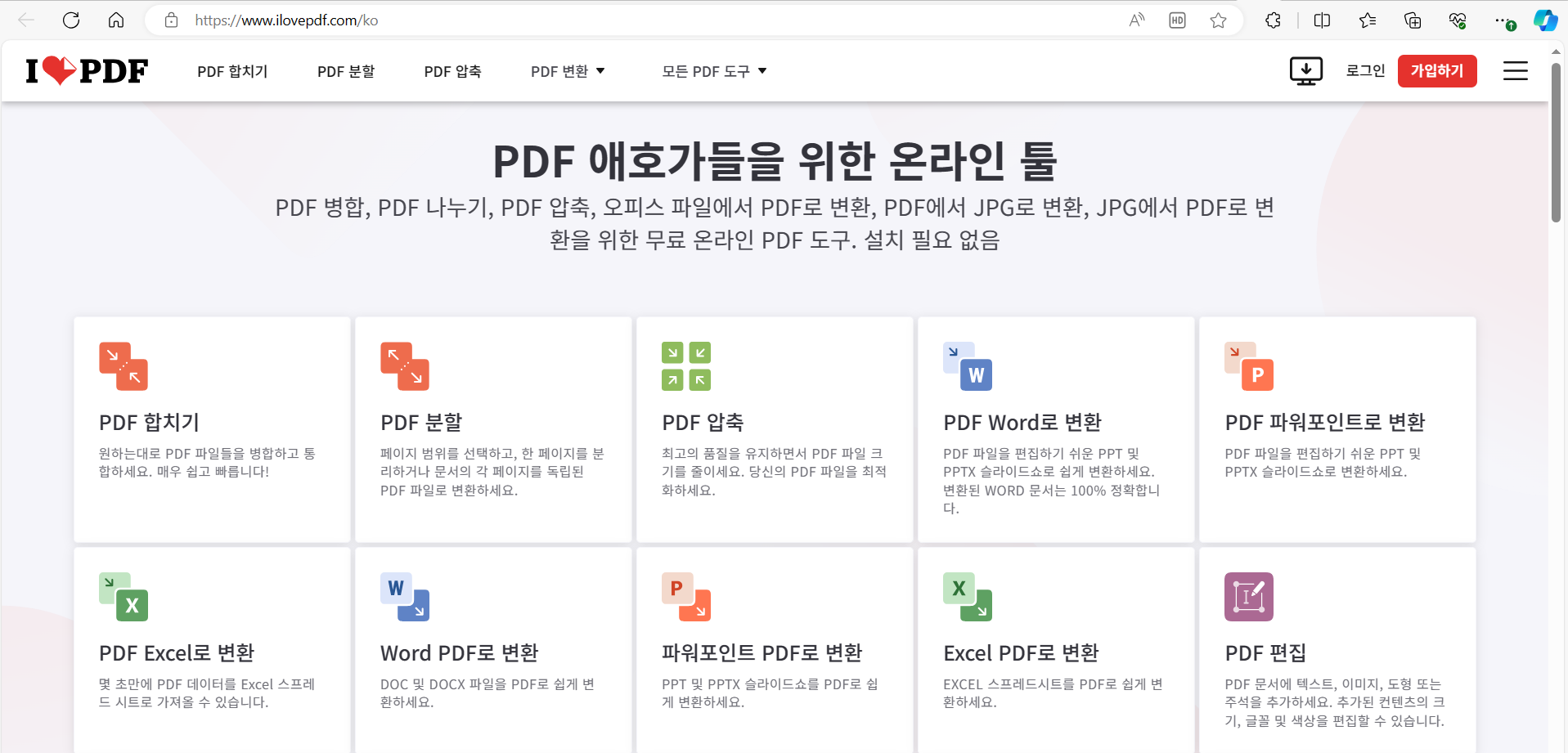Open the PDF 파워포인트로 변환 card title
Screen dimensions: 1568x753
1325,423
